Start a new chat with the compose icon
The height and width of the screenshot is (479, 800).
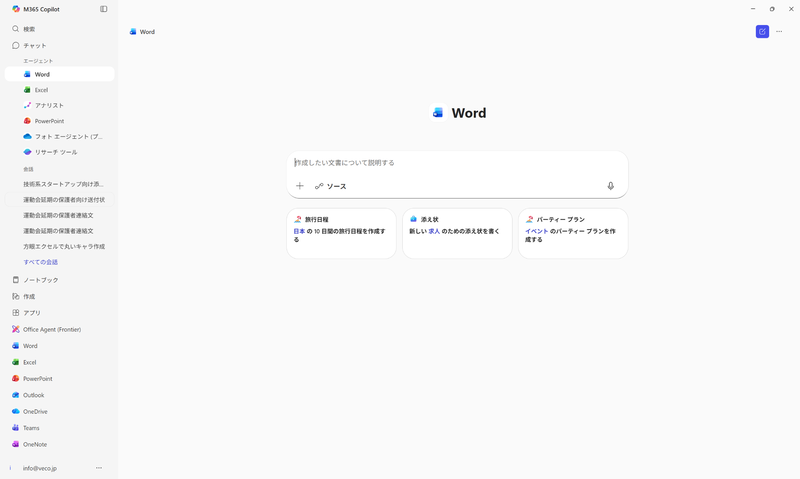762,32
